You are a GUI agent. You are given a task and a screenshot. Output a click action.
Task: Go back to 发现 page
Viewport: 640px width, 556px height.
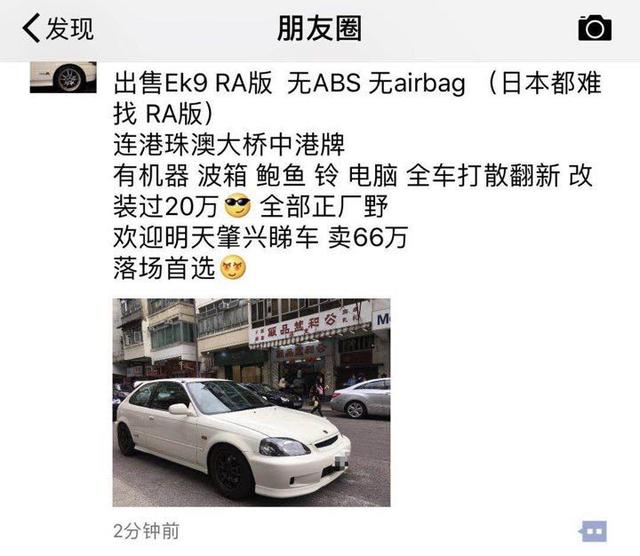coord(58,28)
